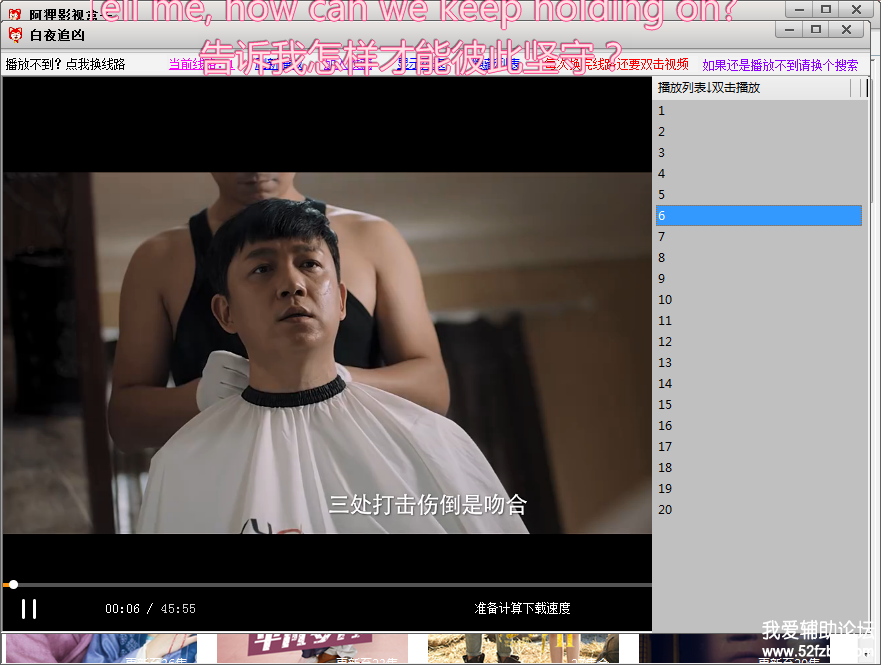Select episode 12 in the playlist
This screenshot has width=881, height=665.
pyautogui.click(x=759, y=341)
